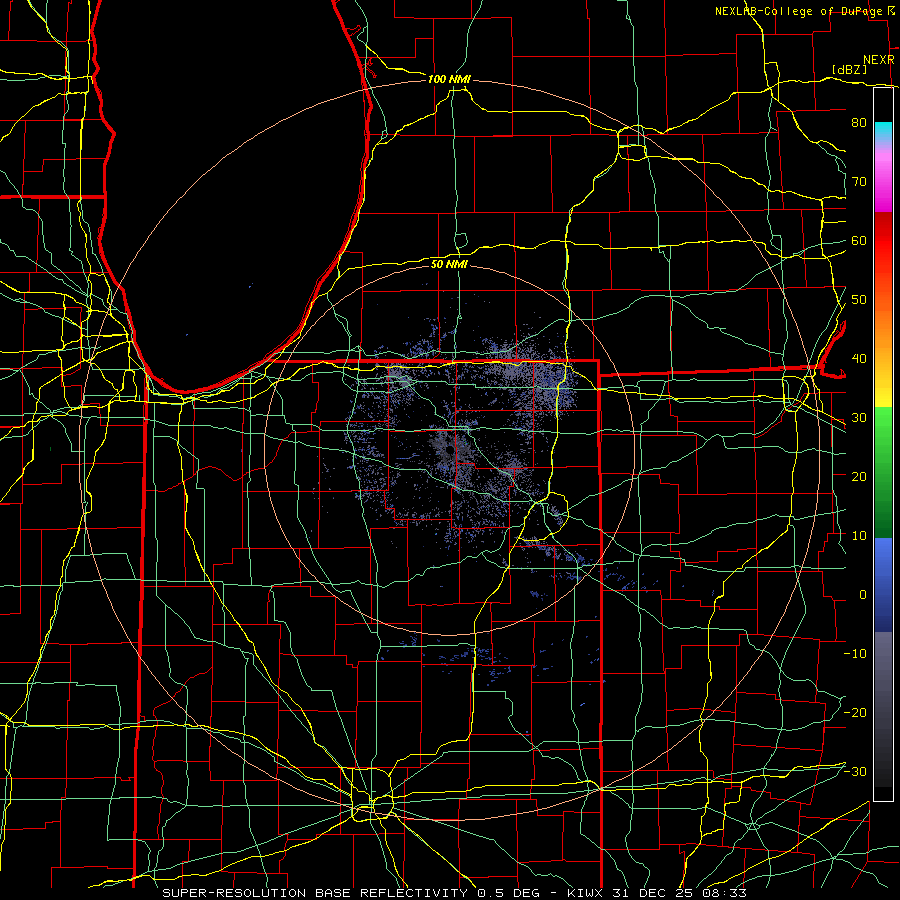Viewport: 900px width, 900px height.
Task: Click the -20 dBZ scale value
Action: (x=855, y=712)
